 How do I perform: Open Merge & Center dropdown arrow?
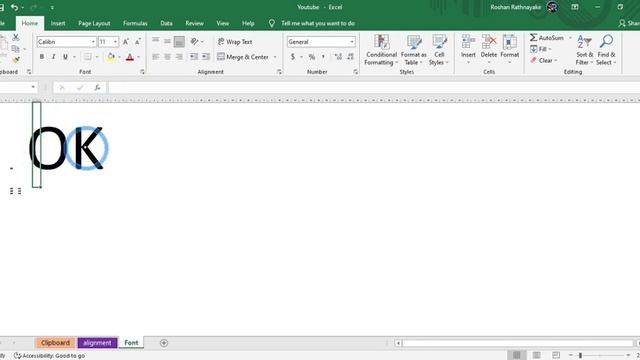(275, 57)
